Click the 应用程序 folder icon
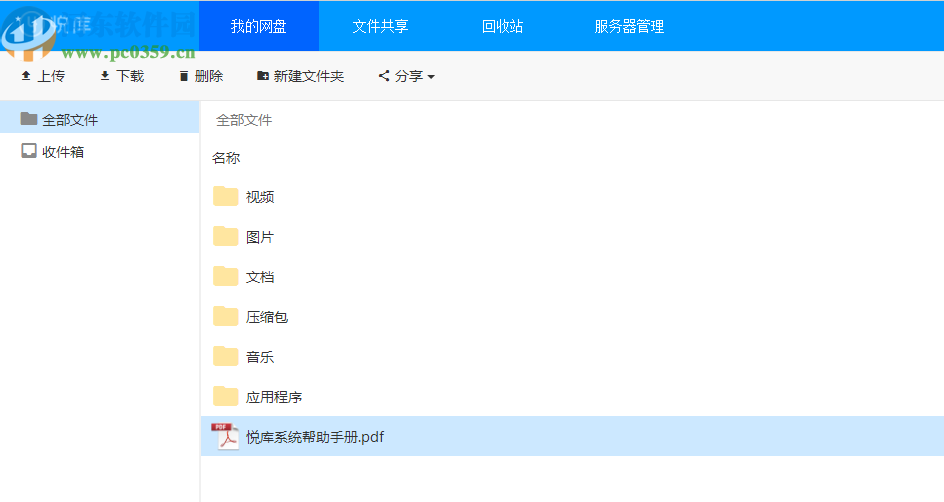 [226, 397]
